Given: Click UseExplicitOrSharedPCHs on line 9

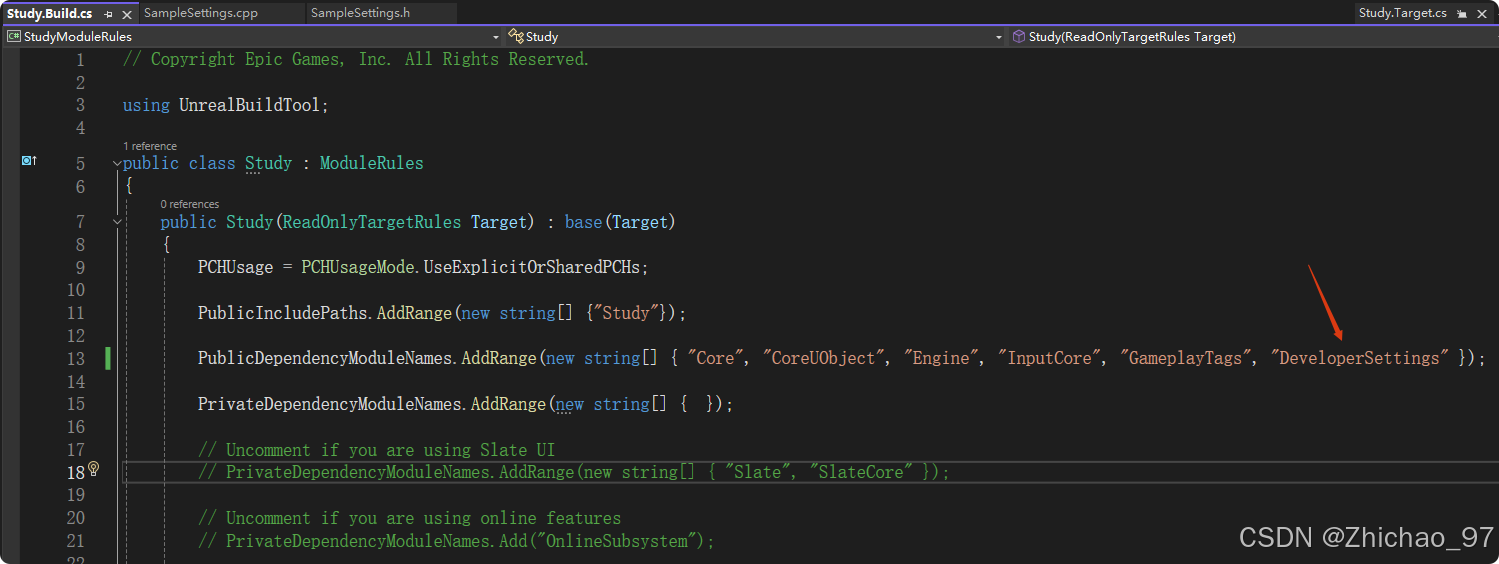Looking at the screenshot, I should pyautogui.click(x=532, y=267).
